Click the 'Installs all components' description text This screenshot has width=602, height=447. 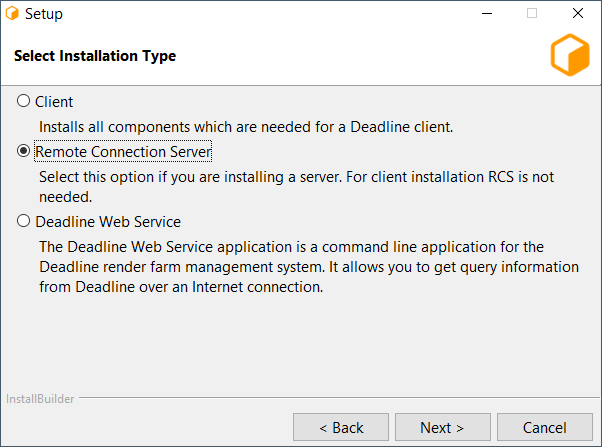(246, 127)
